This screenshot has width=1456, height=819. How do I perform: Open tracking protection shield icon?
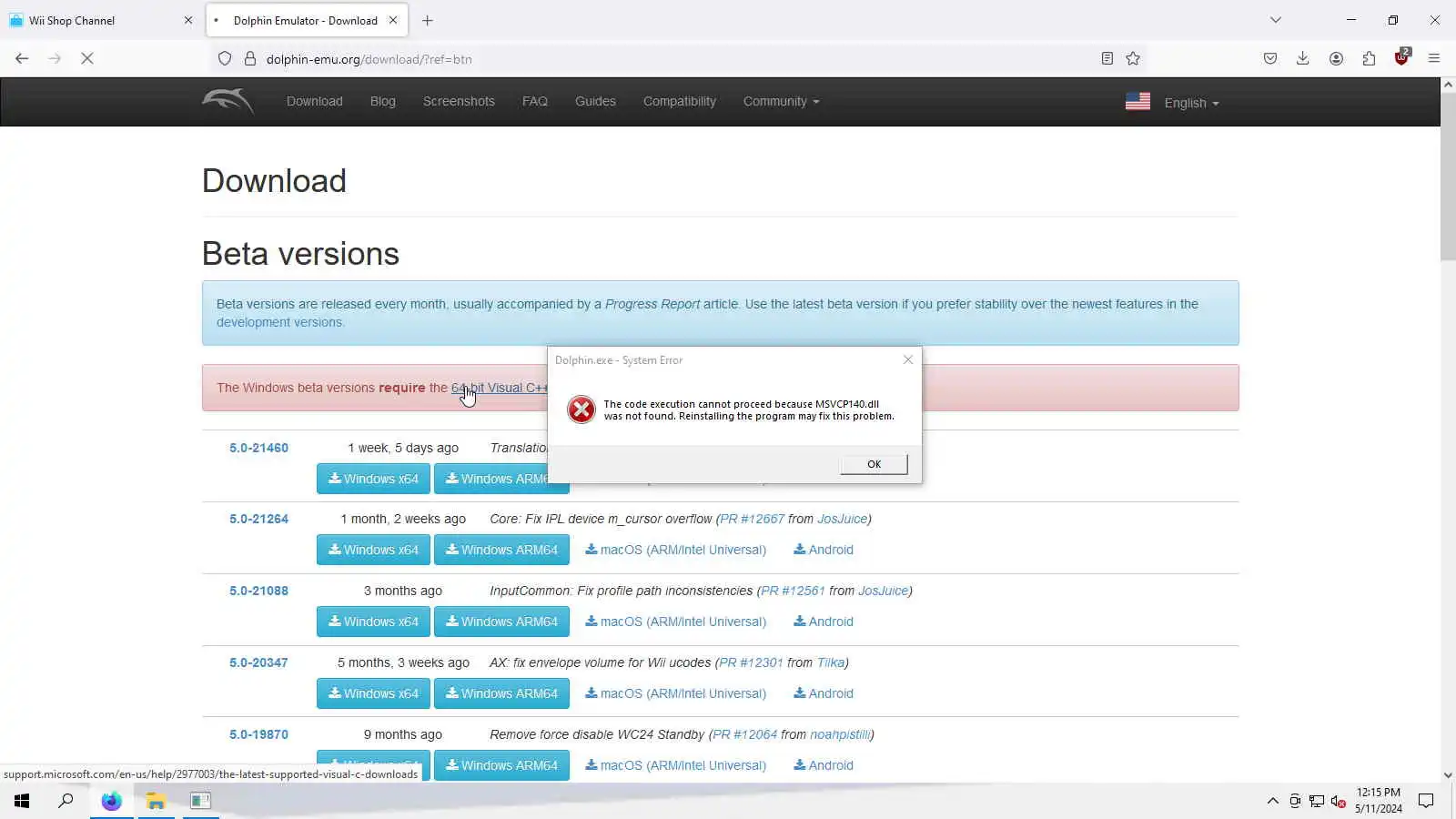tap(225, 58)
